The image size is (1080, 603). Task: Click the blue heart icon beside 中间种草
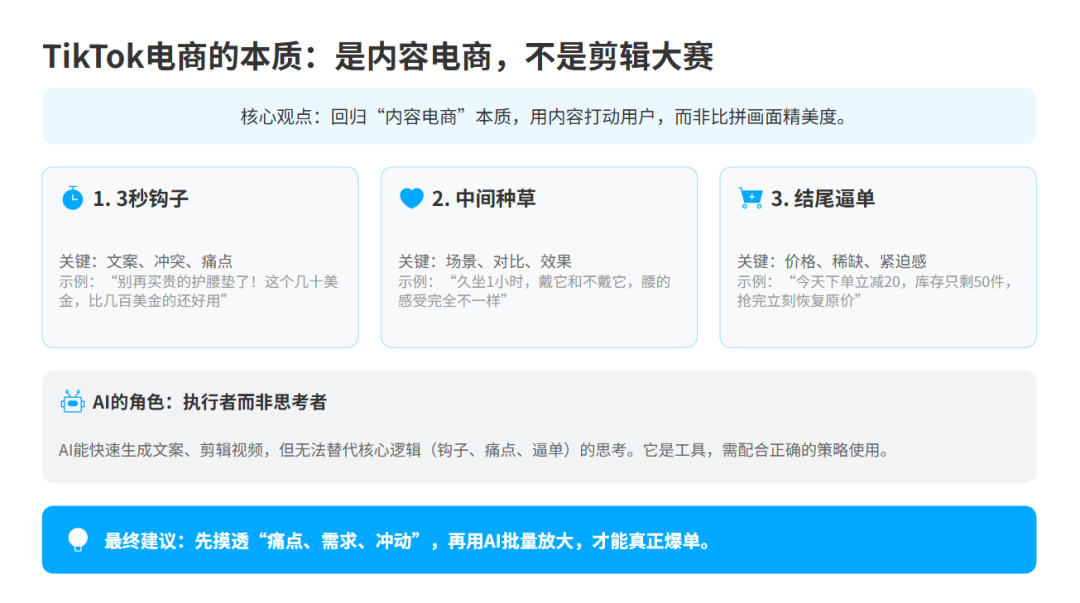tap(411, 198)
